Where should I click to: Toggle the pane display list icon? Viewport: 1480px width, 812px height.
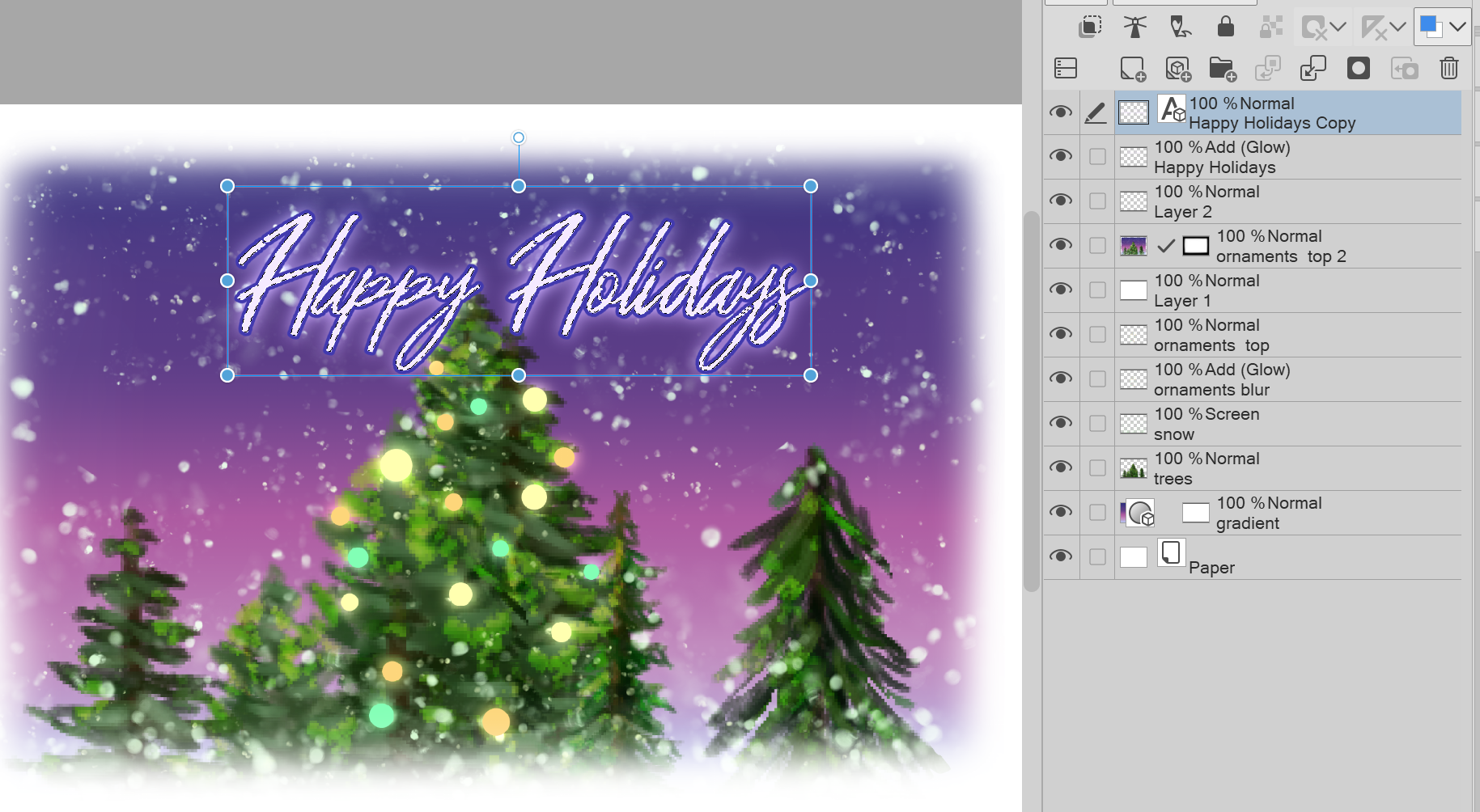point(1066,68)
